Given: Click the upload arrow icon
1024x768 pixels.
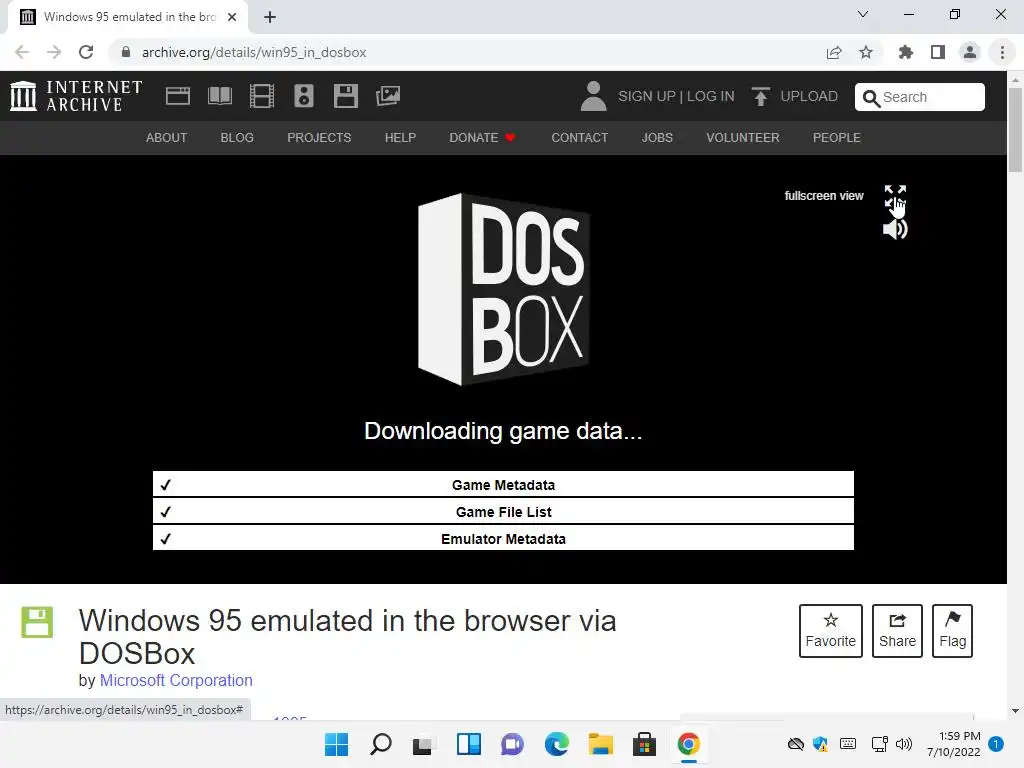Looking at the screenshot, I should tap(760, 96).
